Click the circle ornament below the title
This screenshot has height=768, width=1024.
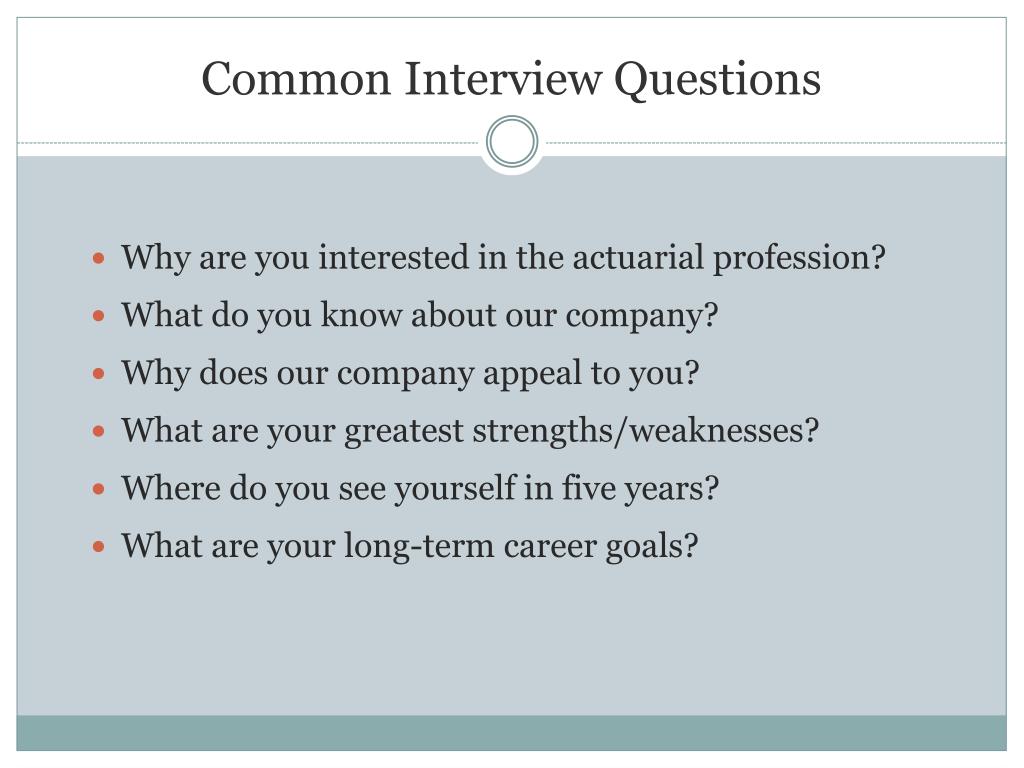tap(512, 142)
